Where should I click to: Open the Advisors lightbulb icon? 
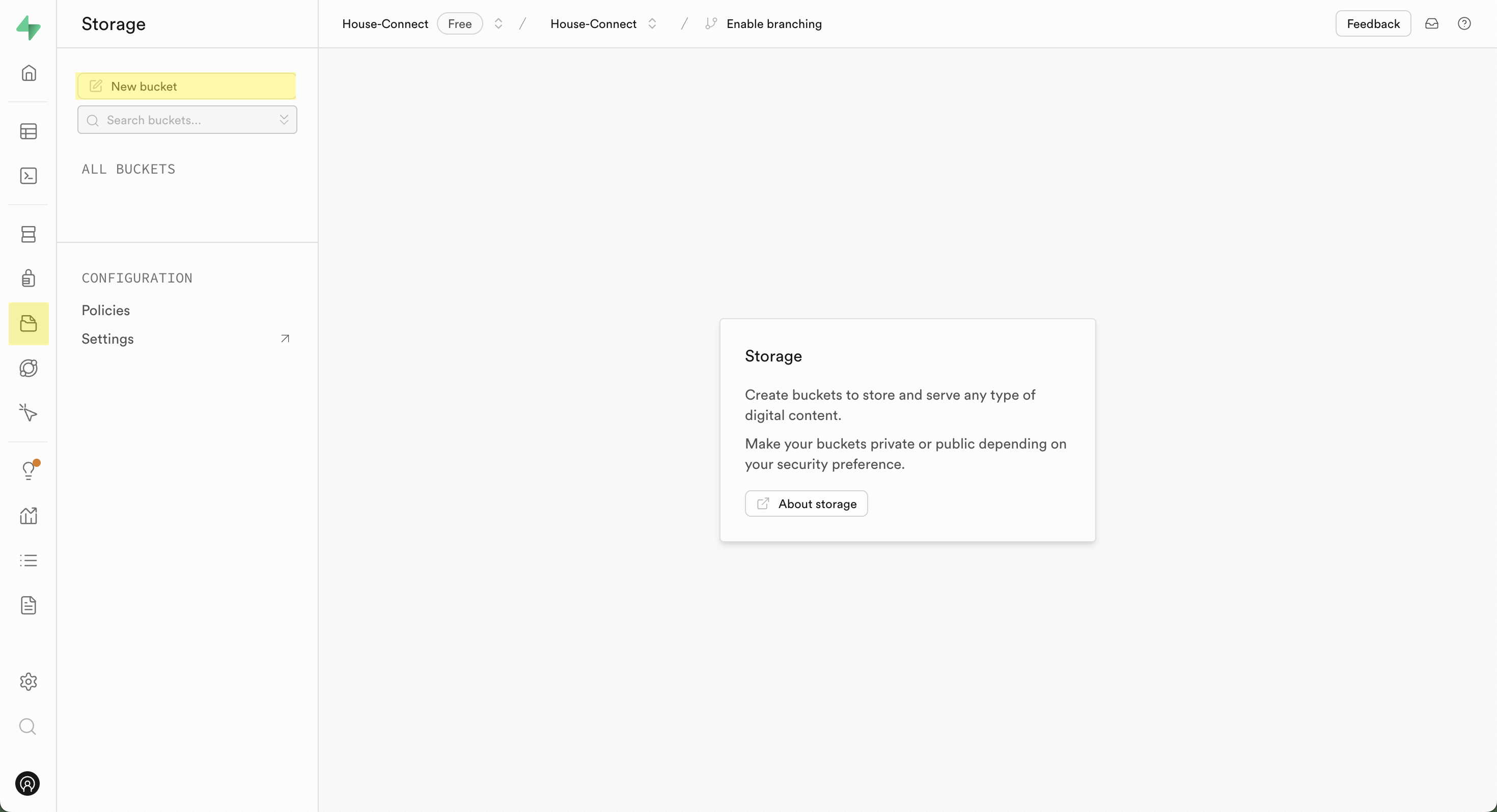tap(29, 470)
